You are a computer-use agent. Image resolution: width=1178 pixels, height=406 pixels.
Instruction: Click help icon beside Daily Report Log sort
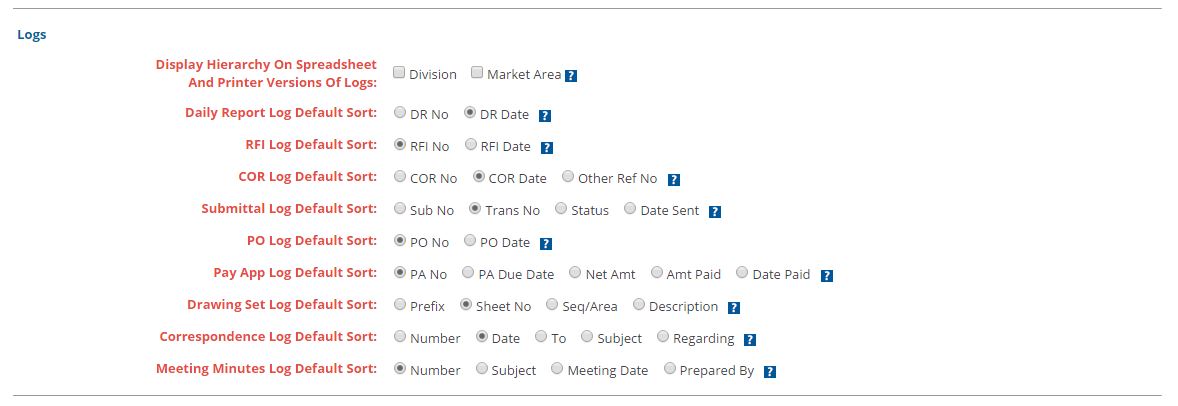(x=545, y=116)
